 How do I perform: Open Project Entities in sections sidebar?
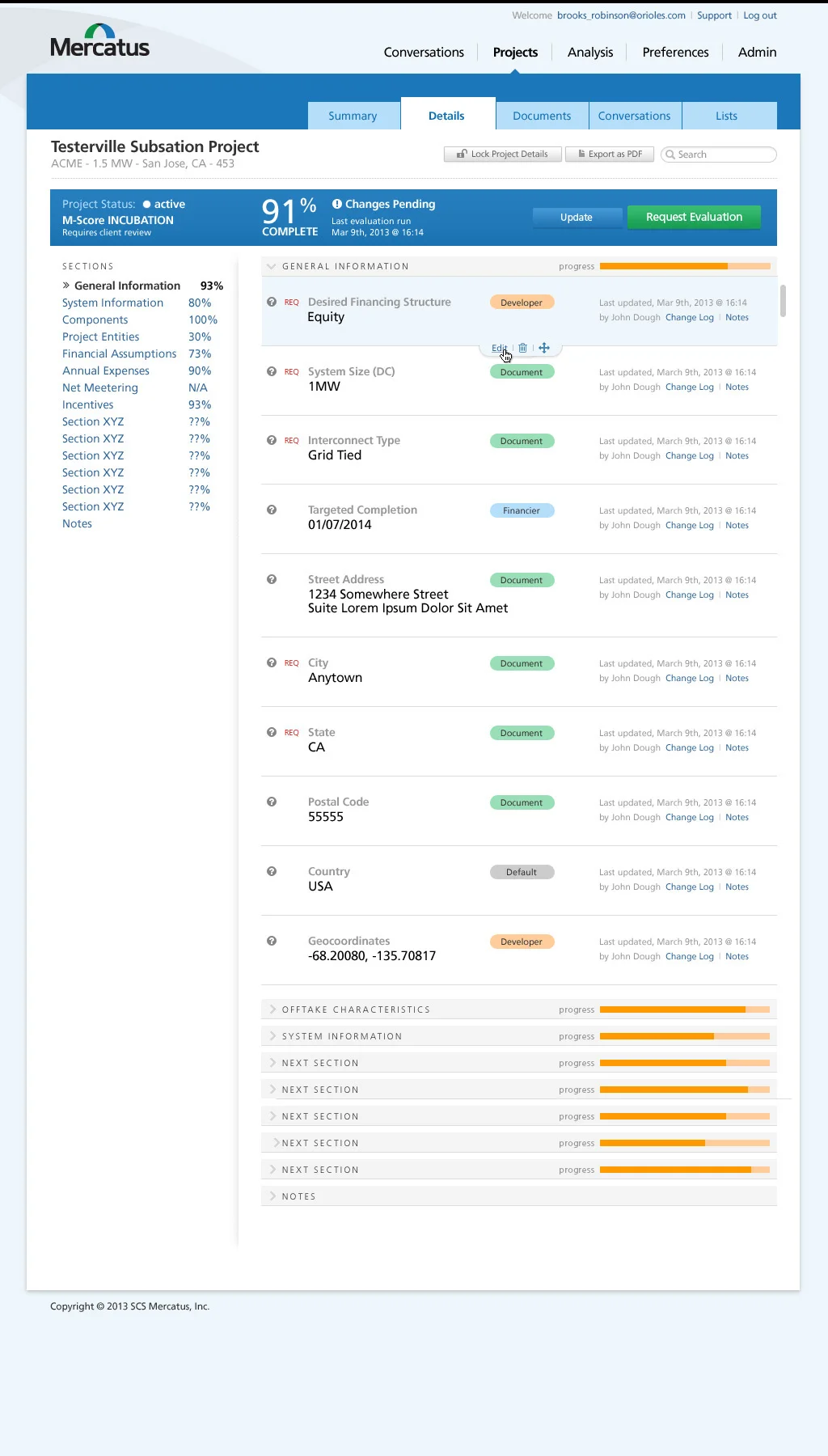click(x=101, y=336)
